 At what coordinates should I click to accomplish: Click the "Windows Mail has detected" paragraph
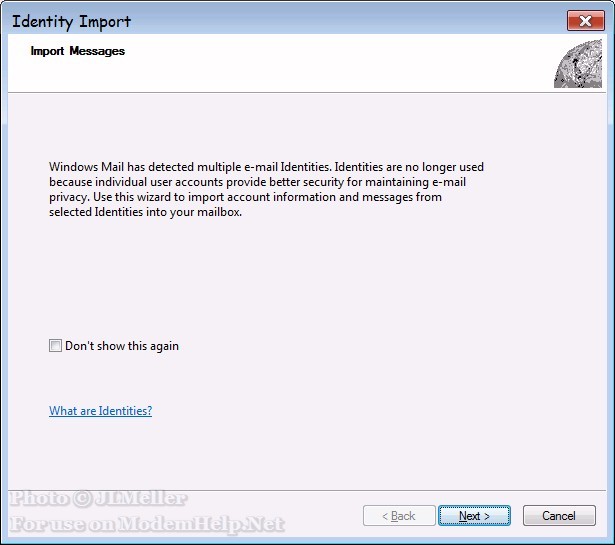266,189
